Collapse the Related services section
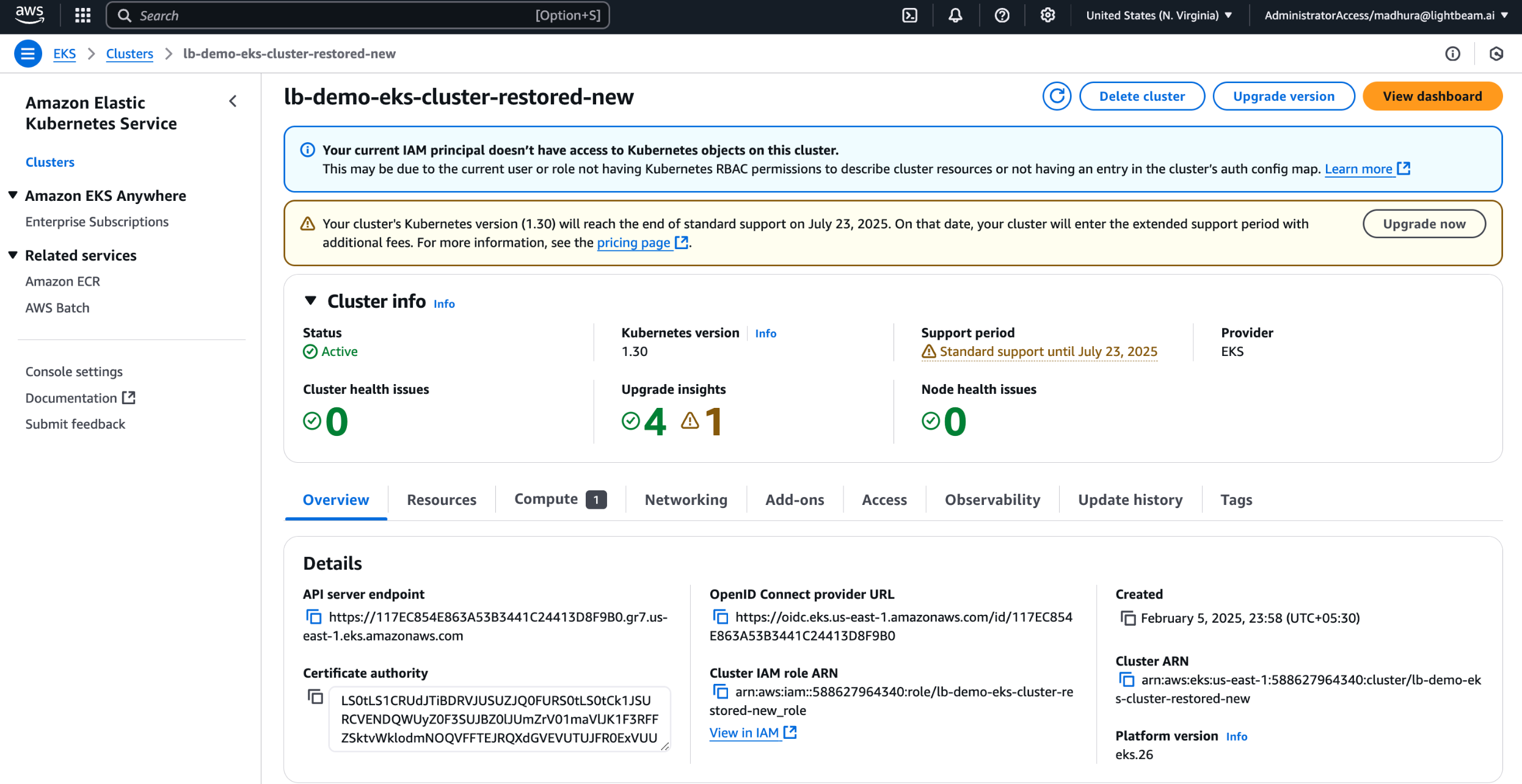Screen dimensions: 1522x784 13,255
